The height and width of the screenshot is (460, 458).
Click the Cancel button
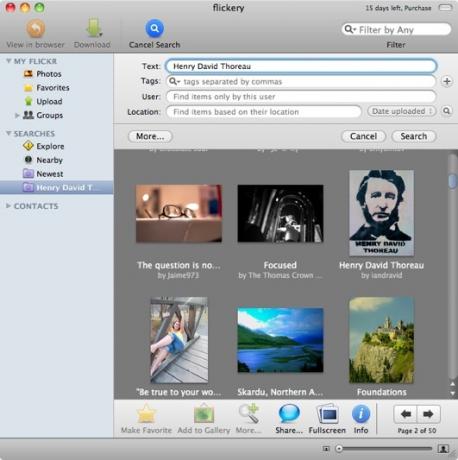(x=363, y=136)
